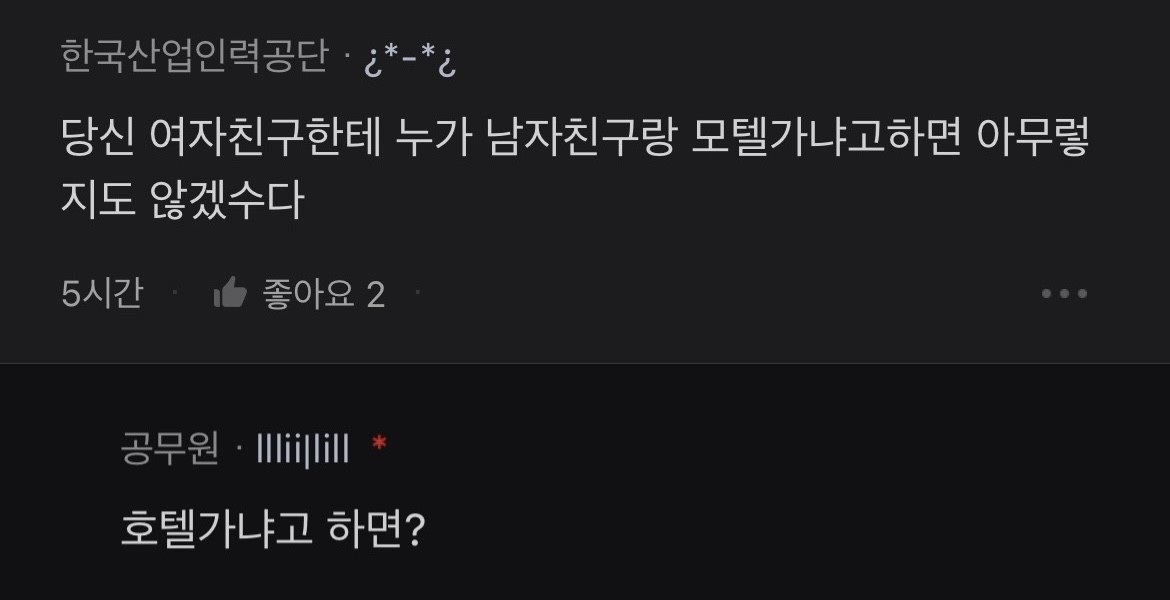Click the thumbs-up like icon
The width and height of the screenshot is (1170, 600).
click(x=230, y=293)
